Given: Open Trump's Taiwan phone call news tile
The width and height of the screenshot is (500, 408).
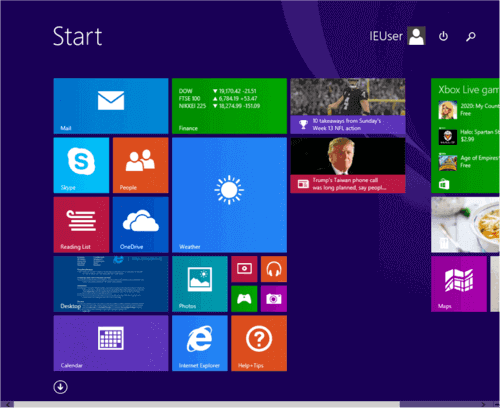Looking at the screenshot, I should [348, 165].
